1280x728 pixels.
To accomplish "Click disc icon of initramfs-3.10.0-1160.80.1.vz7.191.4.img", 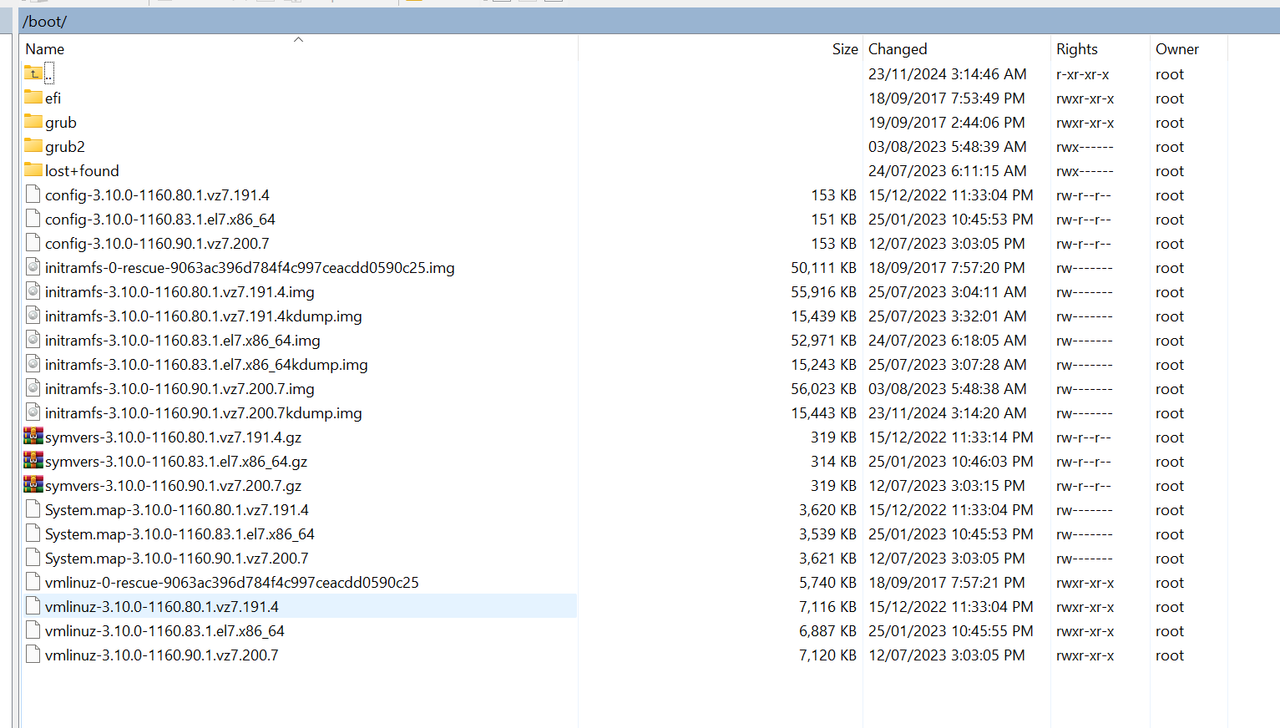I will click(33, 292).
